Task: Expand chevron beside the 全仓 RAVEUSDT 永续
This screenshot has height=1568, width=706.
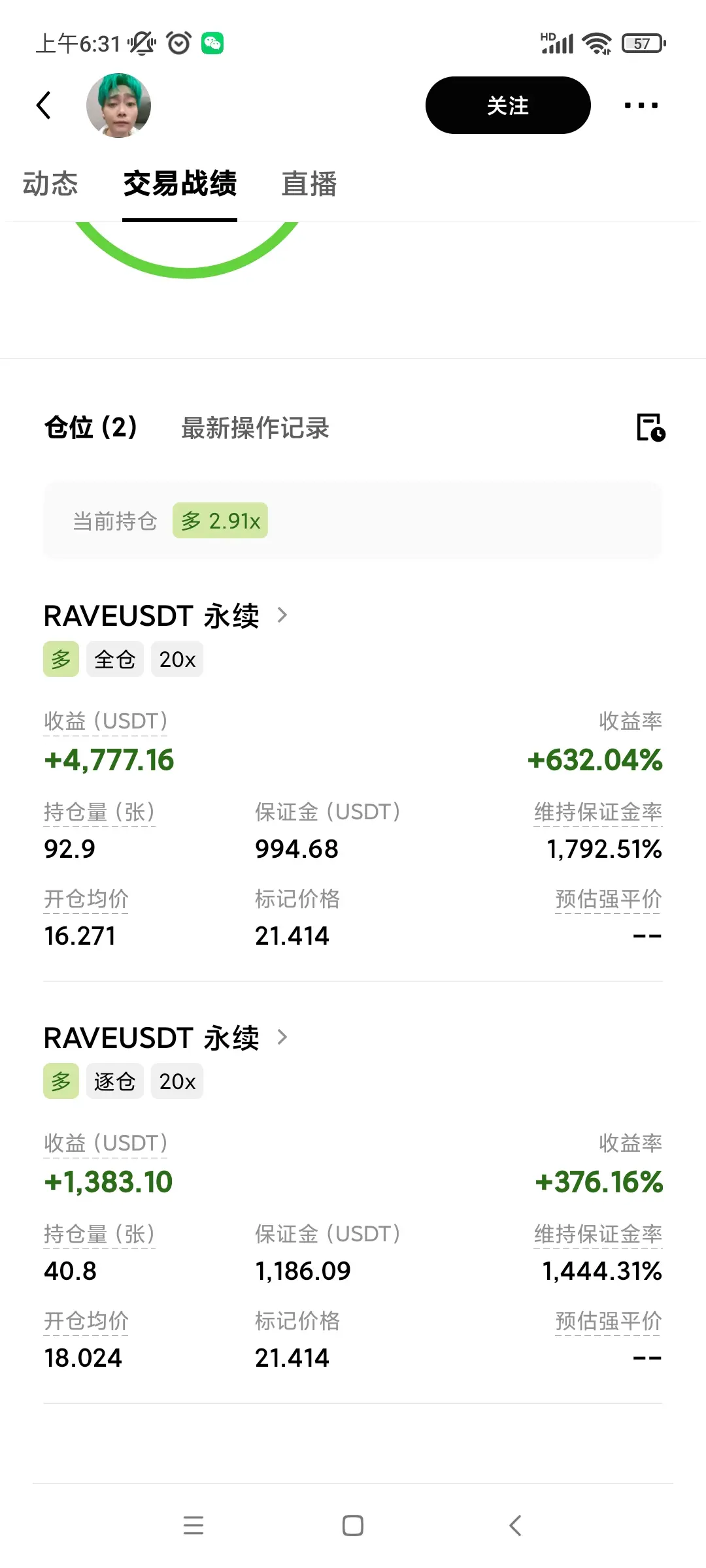Action: pyautogui.click(x=282, y=615)
